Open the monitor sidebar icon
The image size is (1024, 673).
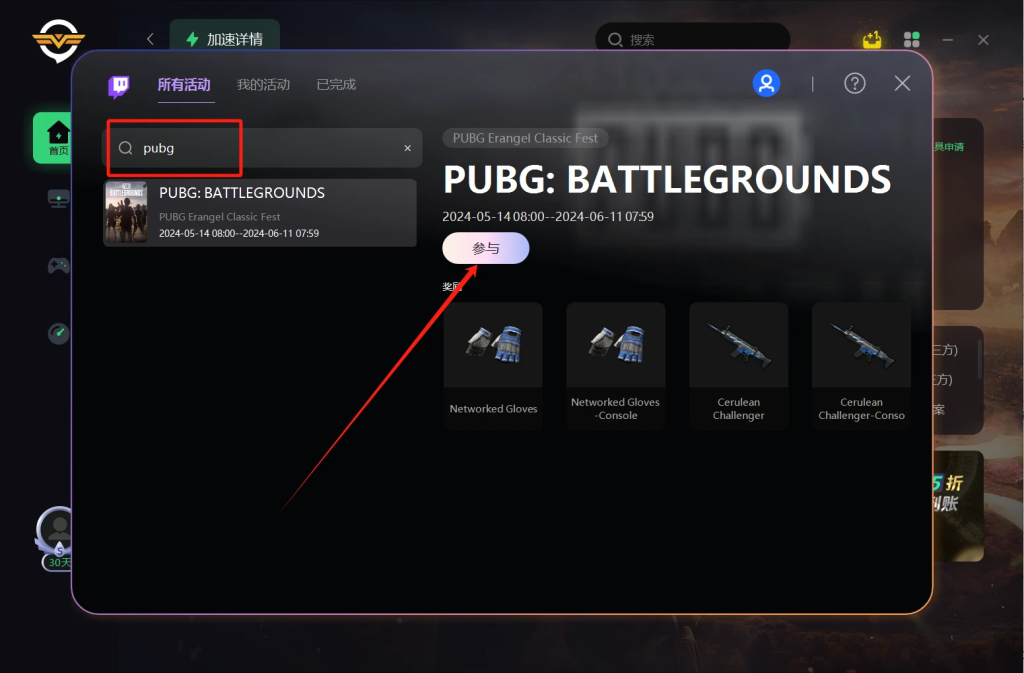pos(58,199)
